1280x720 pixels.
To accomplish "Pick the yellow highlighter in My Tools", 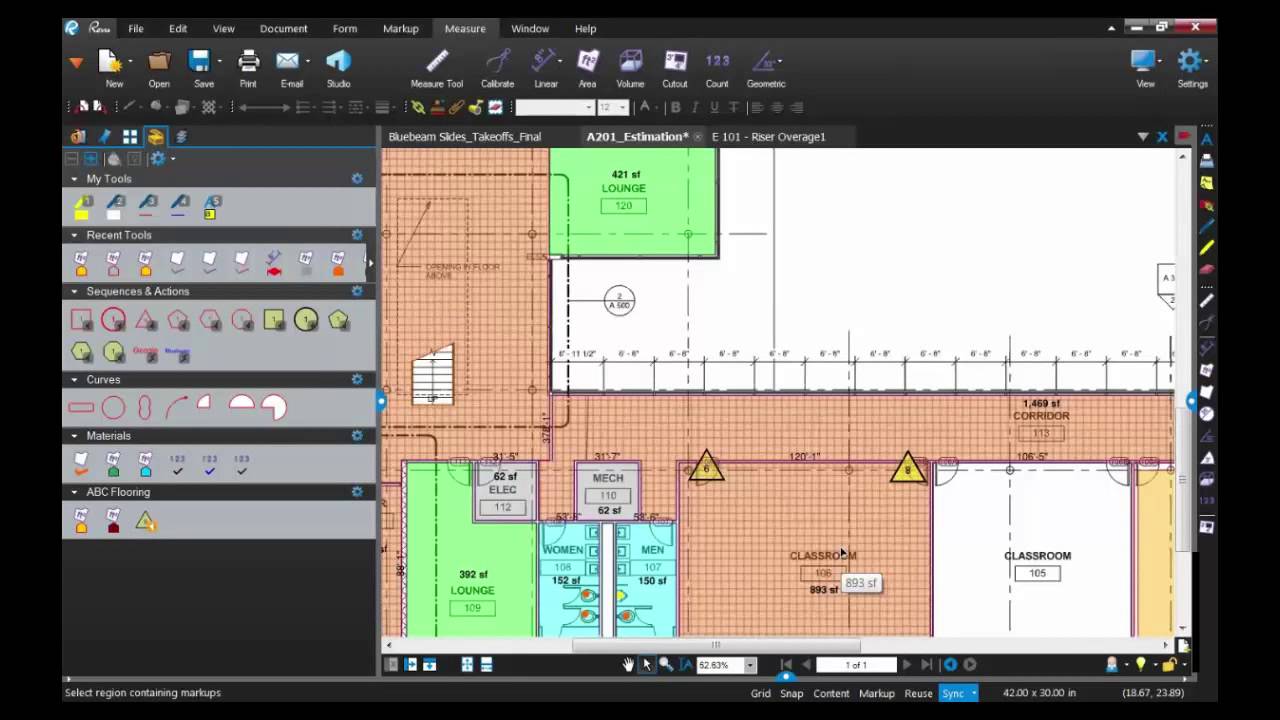I will pos(82,207).
